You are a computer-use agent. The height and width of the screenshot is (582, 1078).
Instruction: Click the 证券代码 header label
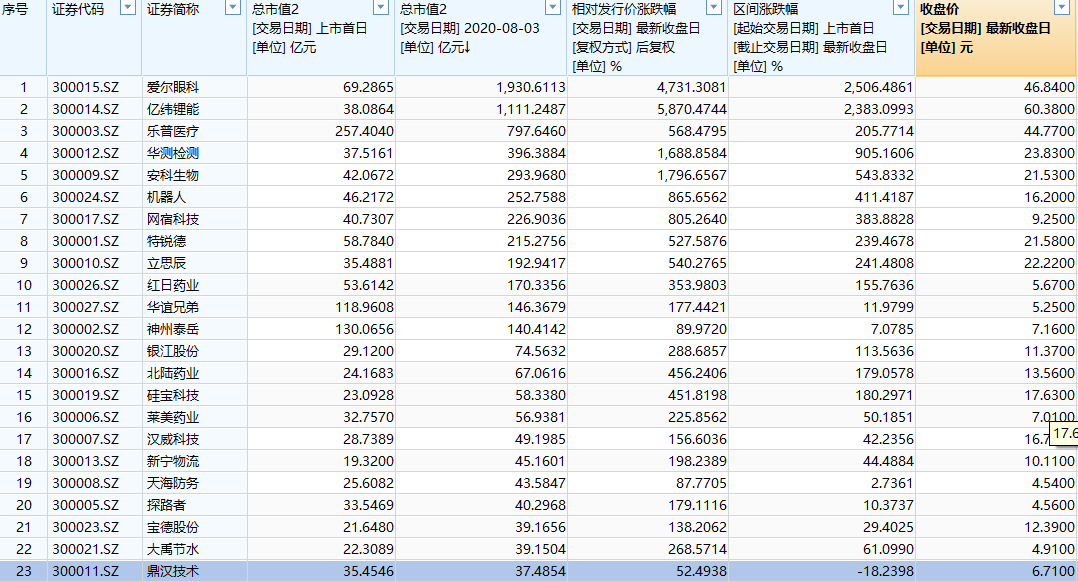click(x=78, y=10)
